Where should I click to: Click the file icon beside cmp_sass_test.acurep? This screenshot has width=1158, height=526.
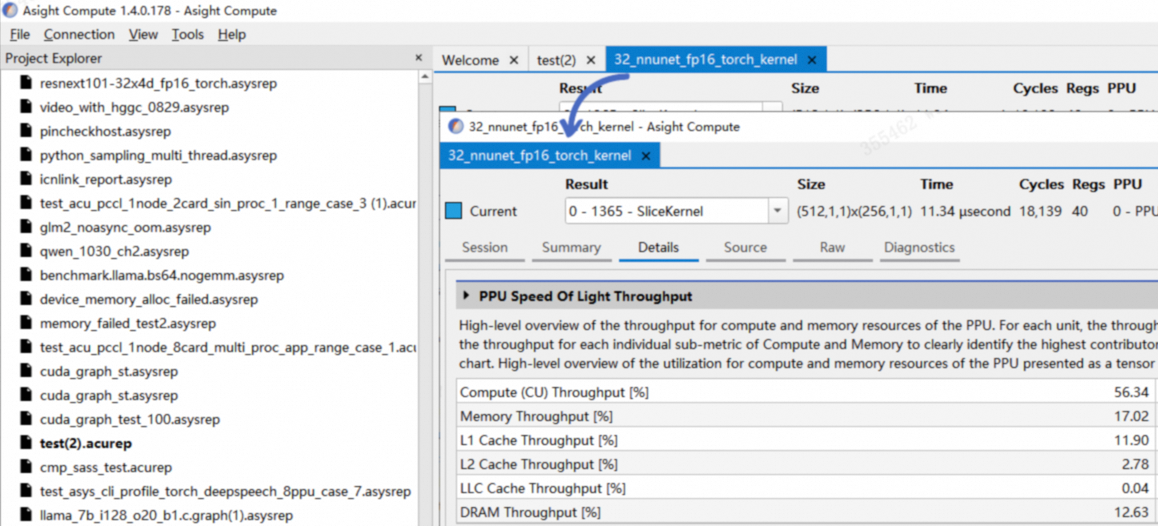(x=27, y=468)
